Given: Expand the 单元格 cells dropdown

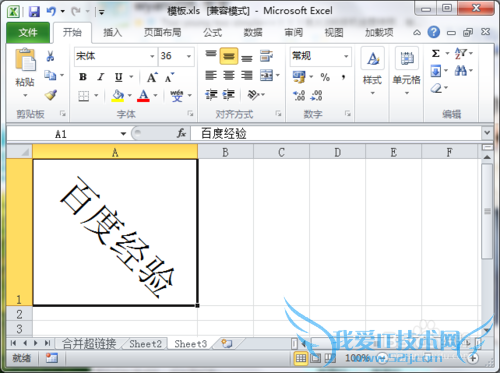Looking at the screenshot, I should [407, 93].
